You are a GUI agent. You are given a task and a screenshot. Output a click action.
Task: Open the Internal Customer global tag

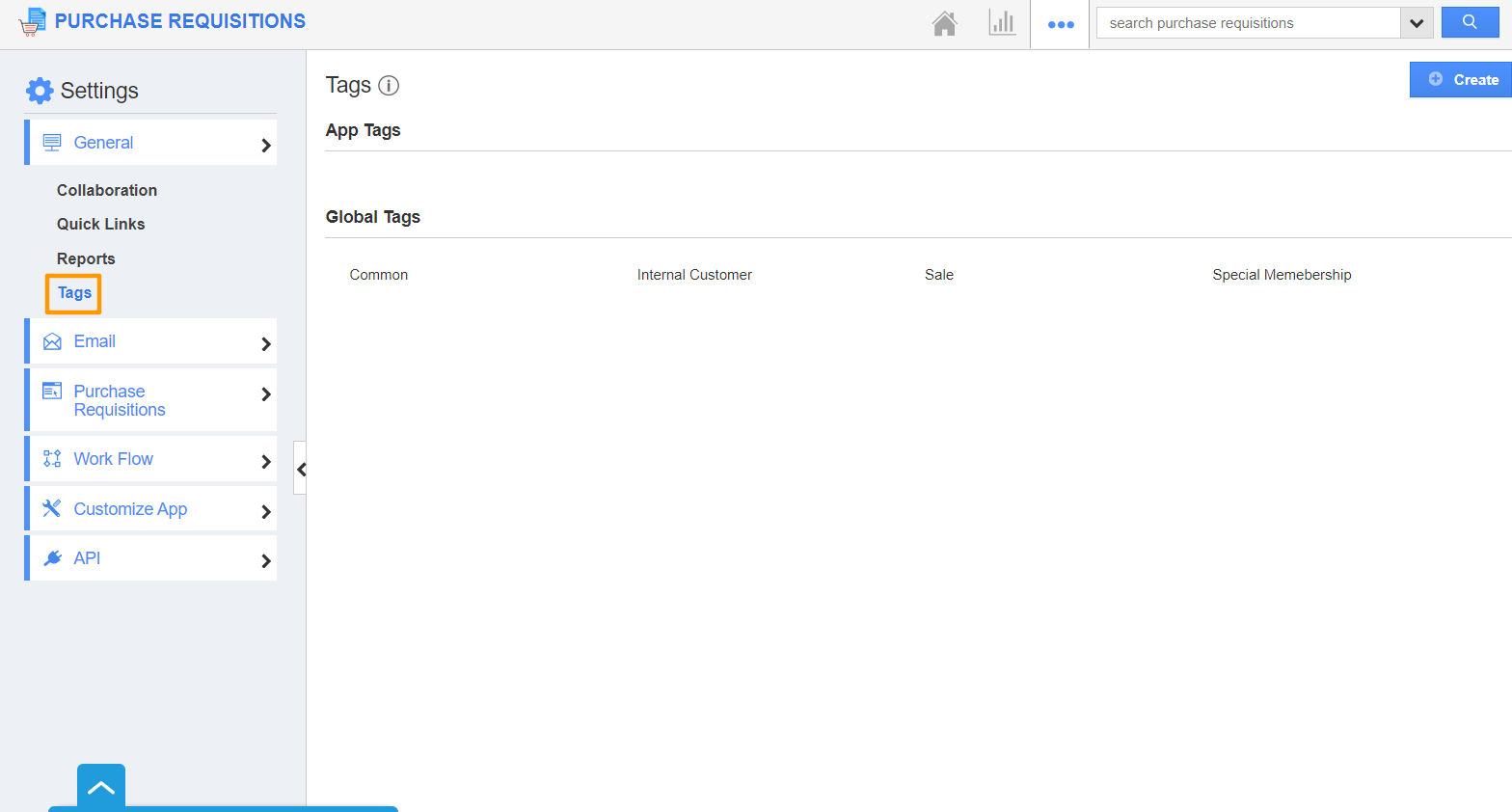(694, 275)
